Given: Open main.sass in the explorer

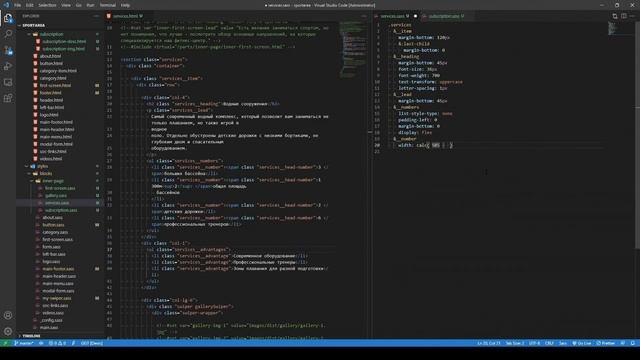Looking at the screenshot, I should click(x=49, y=328).
